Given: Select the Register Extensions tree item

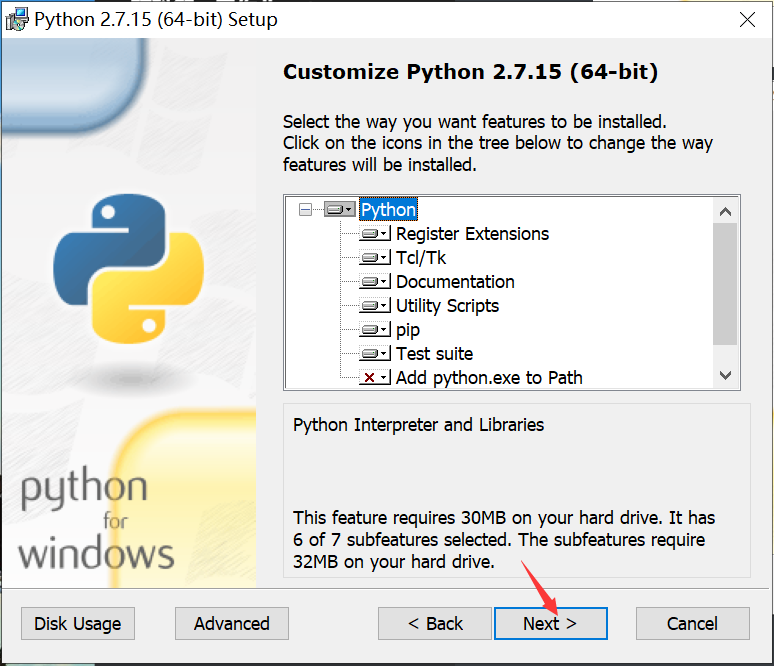Looking at the screenshot, I should pos(472,234).
